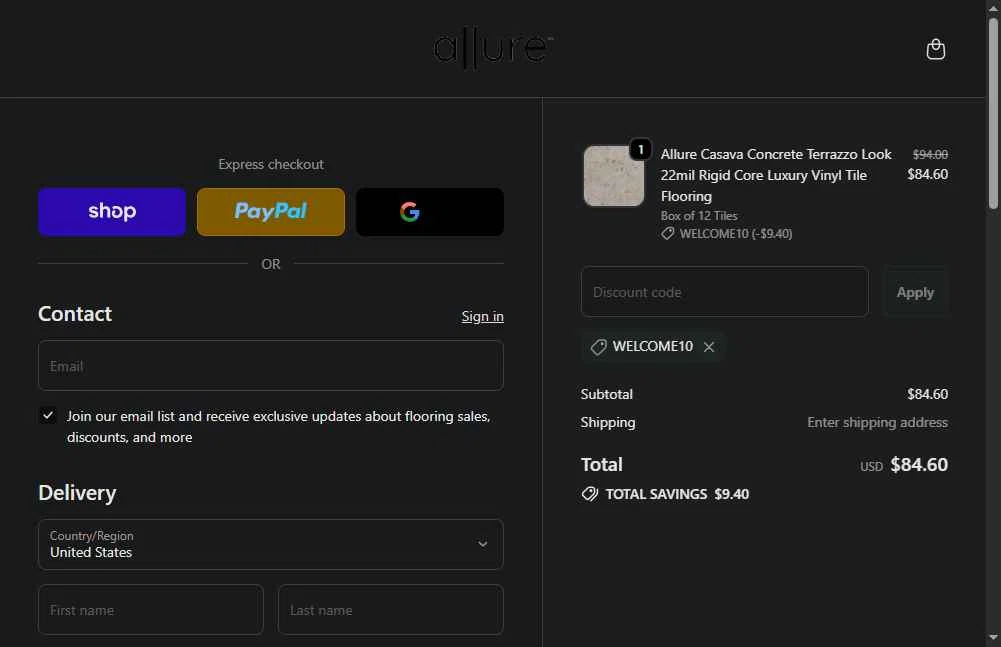Click the item quantity badge 1
The height and width of the screenshot is (647, 1001).
click(640, 149)
